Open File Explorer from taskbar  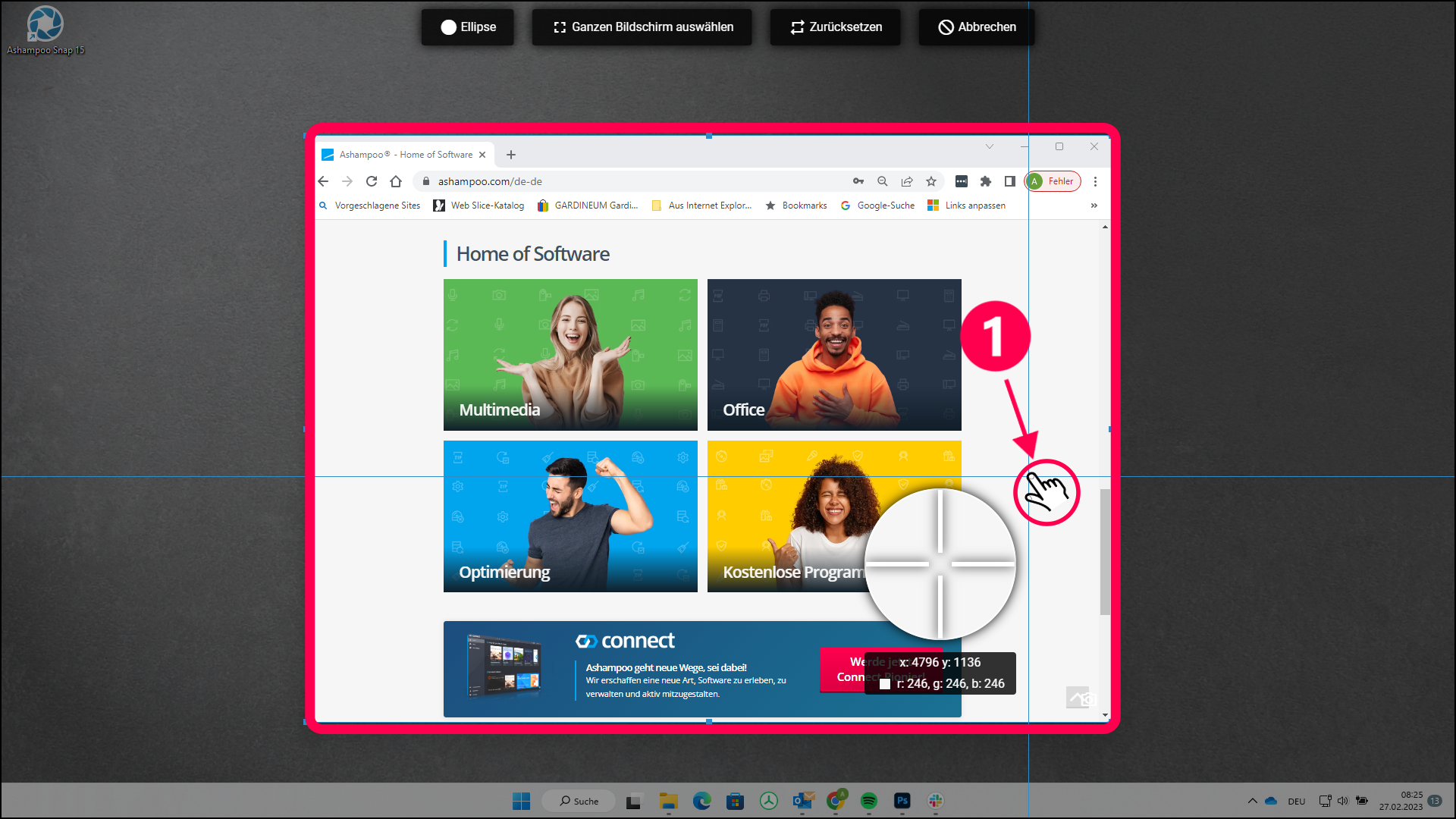click(x=668, y=801)
